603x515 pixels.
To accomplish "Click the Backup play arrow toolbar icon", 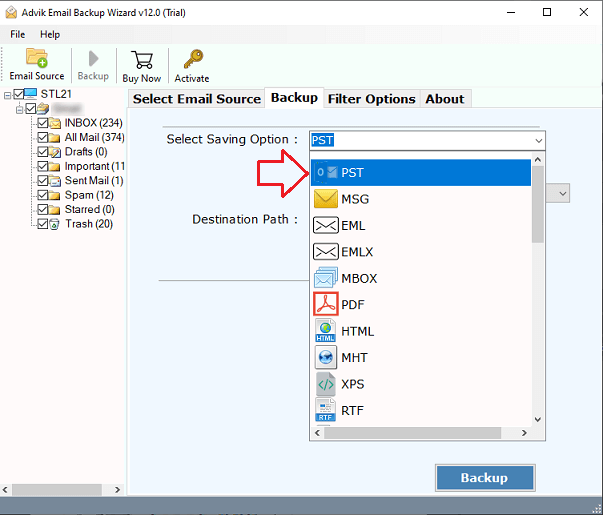I will [x=93, y=58].
